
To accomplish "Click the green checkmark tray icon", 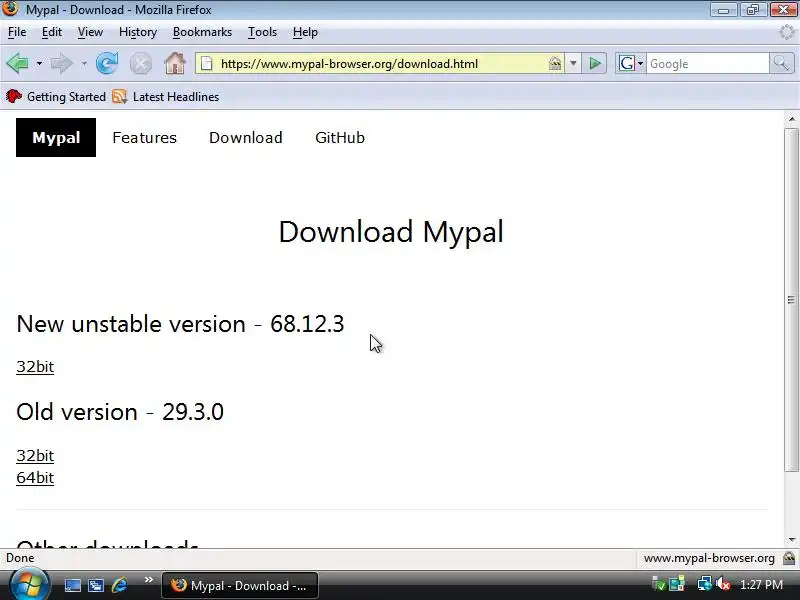I will 659,583.
